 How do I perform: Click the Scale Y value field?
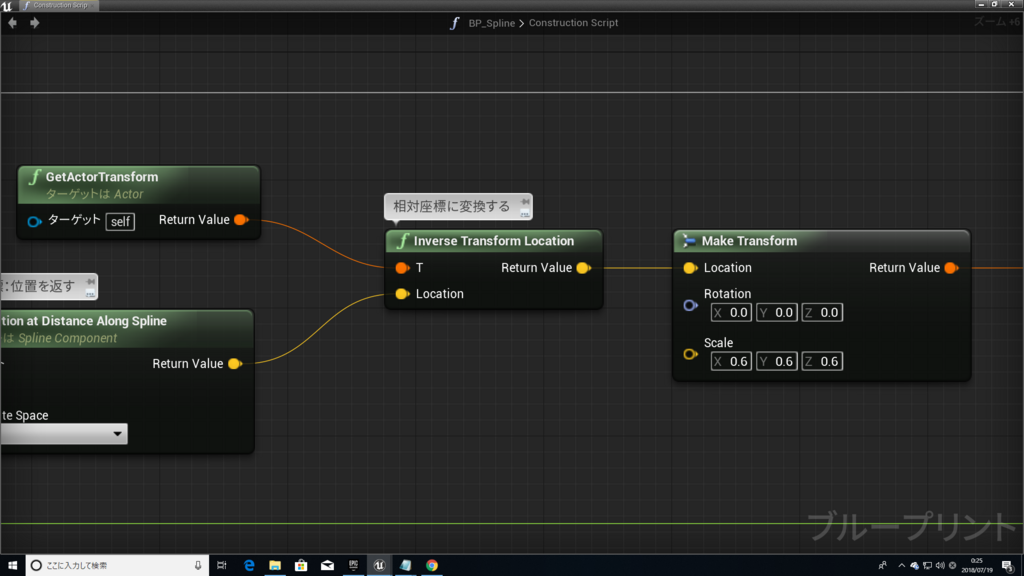pyautogui.click(x=776, y=362)
